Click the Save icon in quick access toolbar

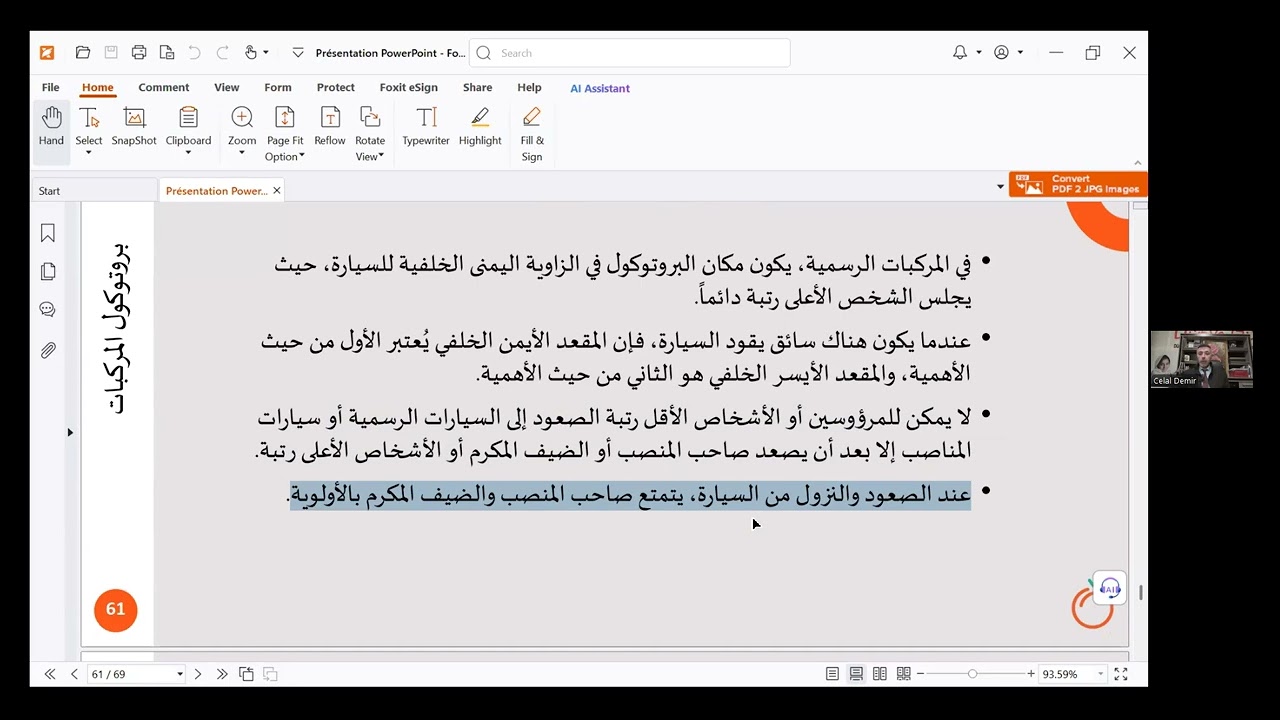tap(111, 53)
